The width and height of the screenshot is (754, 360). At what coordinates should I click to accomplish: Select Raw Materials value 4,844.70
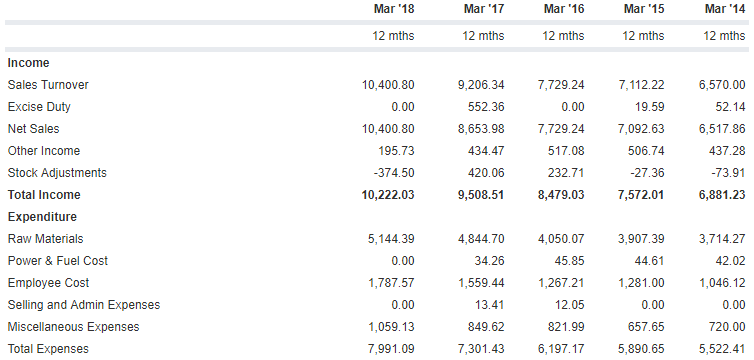pyautogui.click(x=481, y=239)
